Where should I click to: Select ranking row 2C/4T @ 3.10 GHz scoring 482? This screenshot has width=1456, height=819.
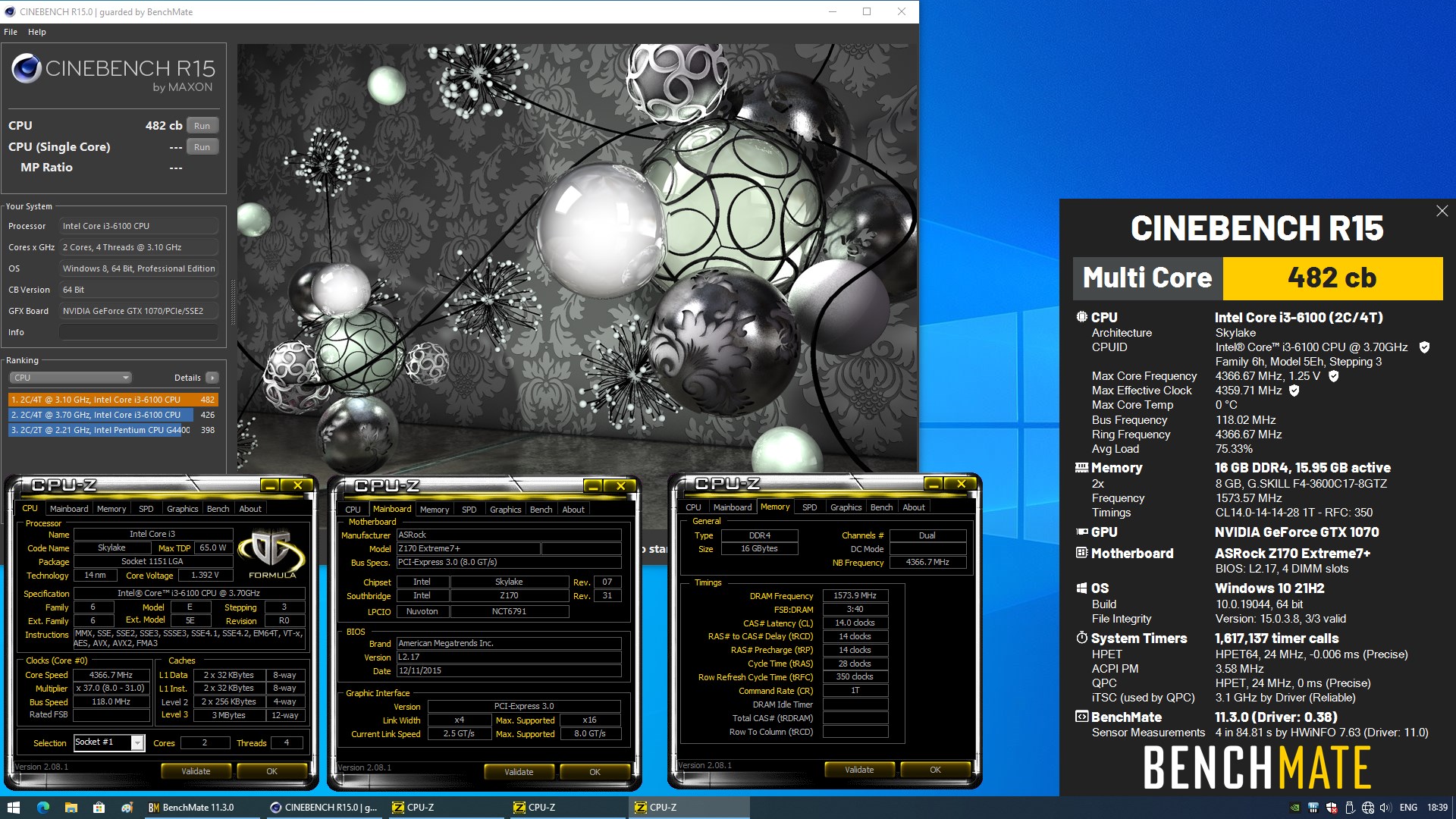tap(114, 400)
